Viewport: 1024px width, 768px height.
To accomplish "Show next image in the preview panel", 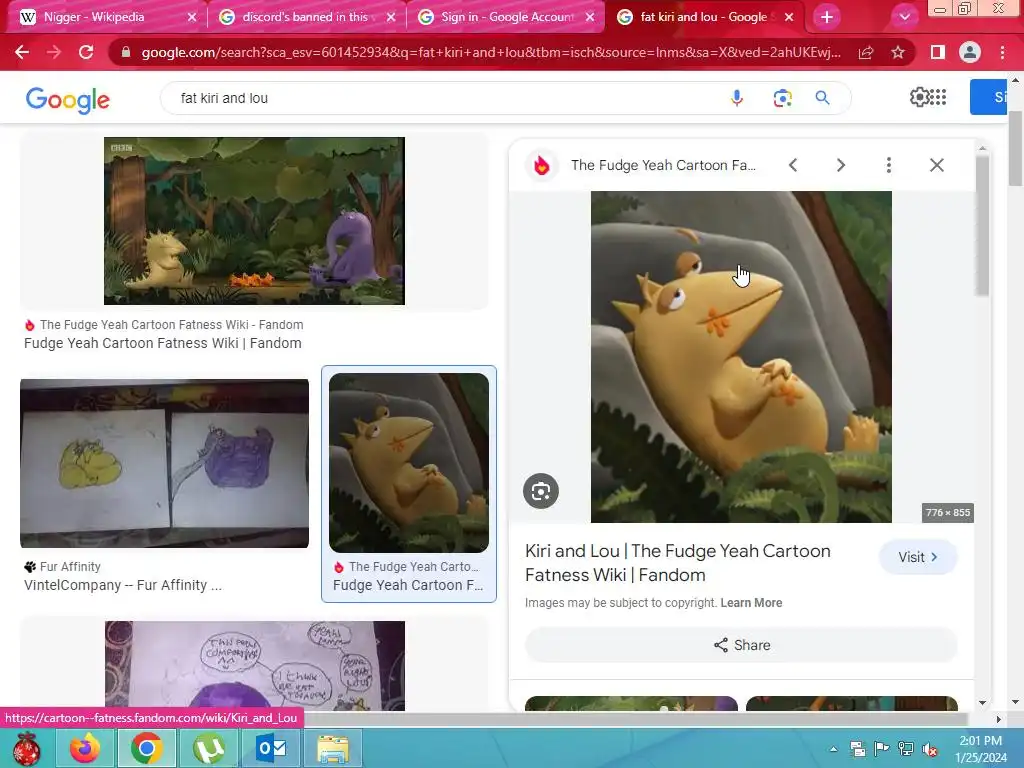I will [x=840, y=165].
